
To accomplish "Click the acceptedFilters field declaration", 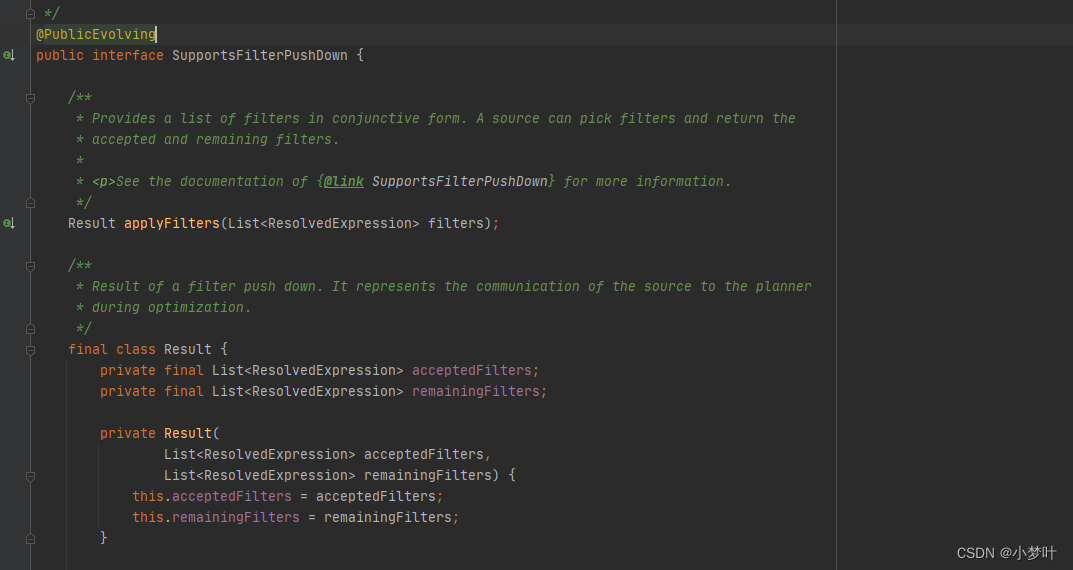I will 471,370.
